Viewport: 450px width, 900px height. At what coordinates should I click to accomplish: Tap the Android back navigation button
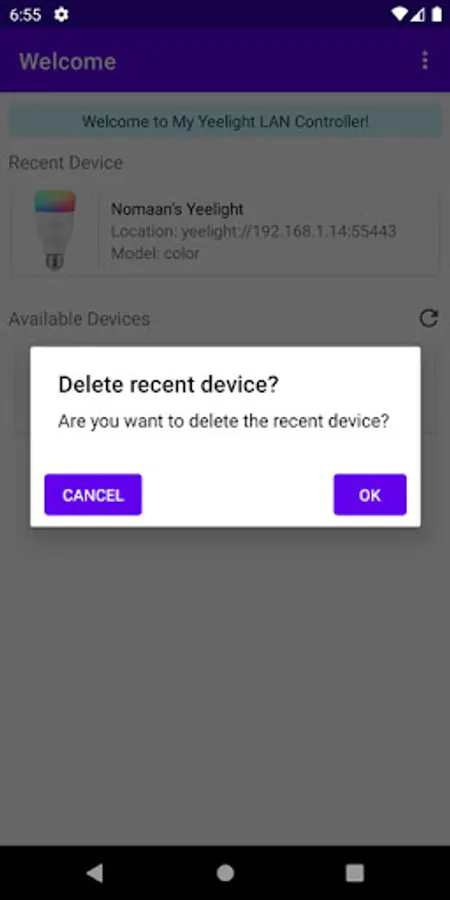pyautogui.click(x=95, y=873)
